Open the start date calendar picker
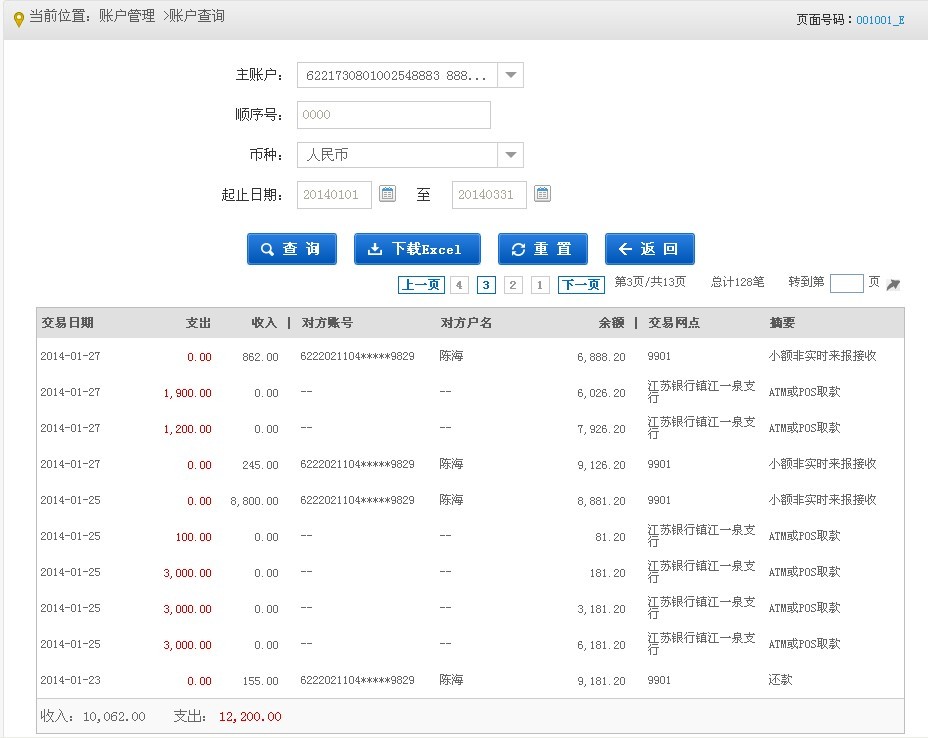Viewport: 928px width, 738px height. (x=388, y=194)
